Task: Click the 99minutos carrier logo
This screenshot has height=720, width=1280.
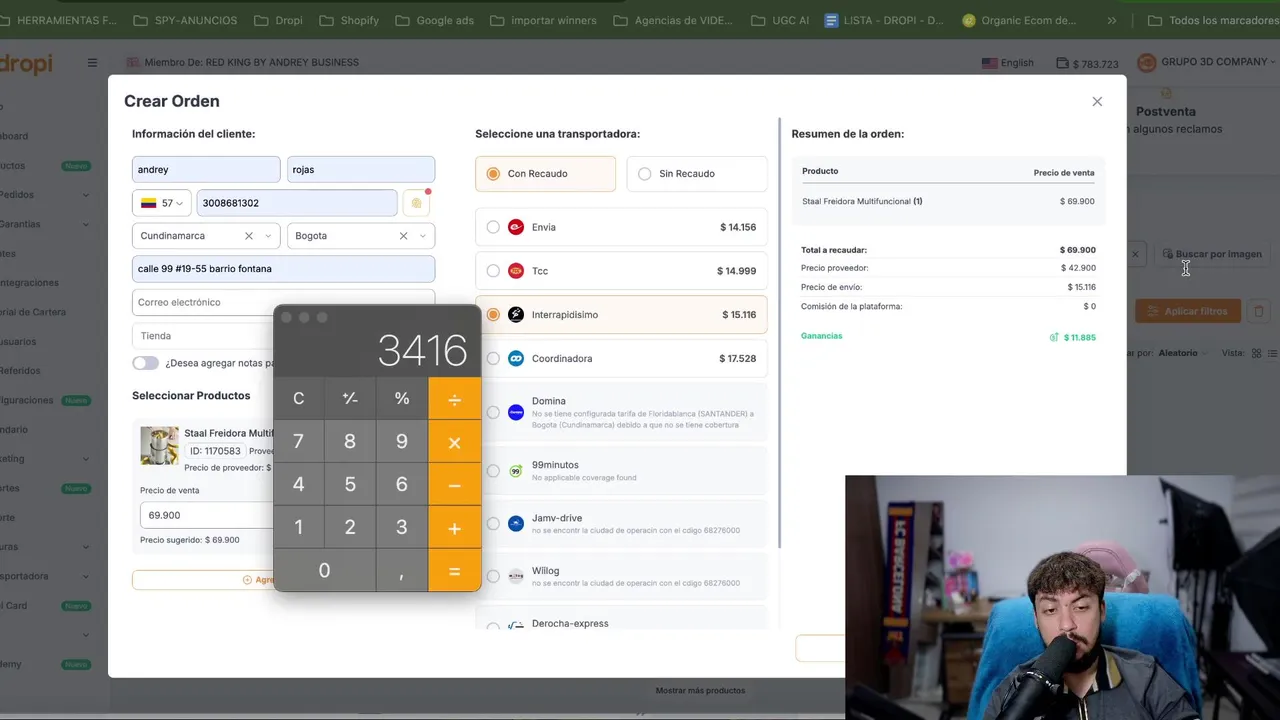Action: pos(516,471)
